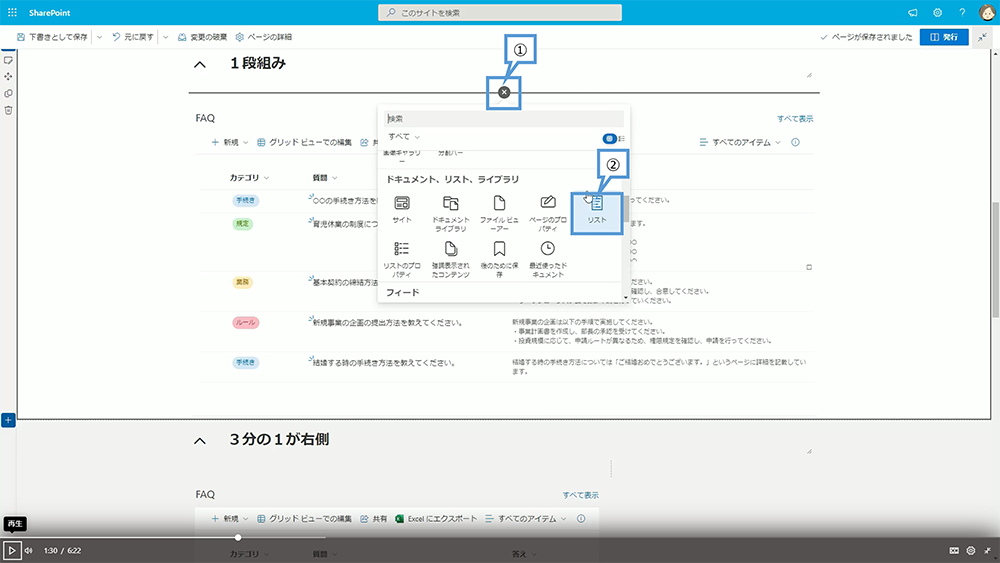Click the page vertical scrollbar
This screenshot has height=563, width=1000.
(996, 259)
